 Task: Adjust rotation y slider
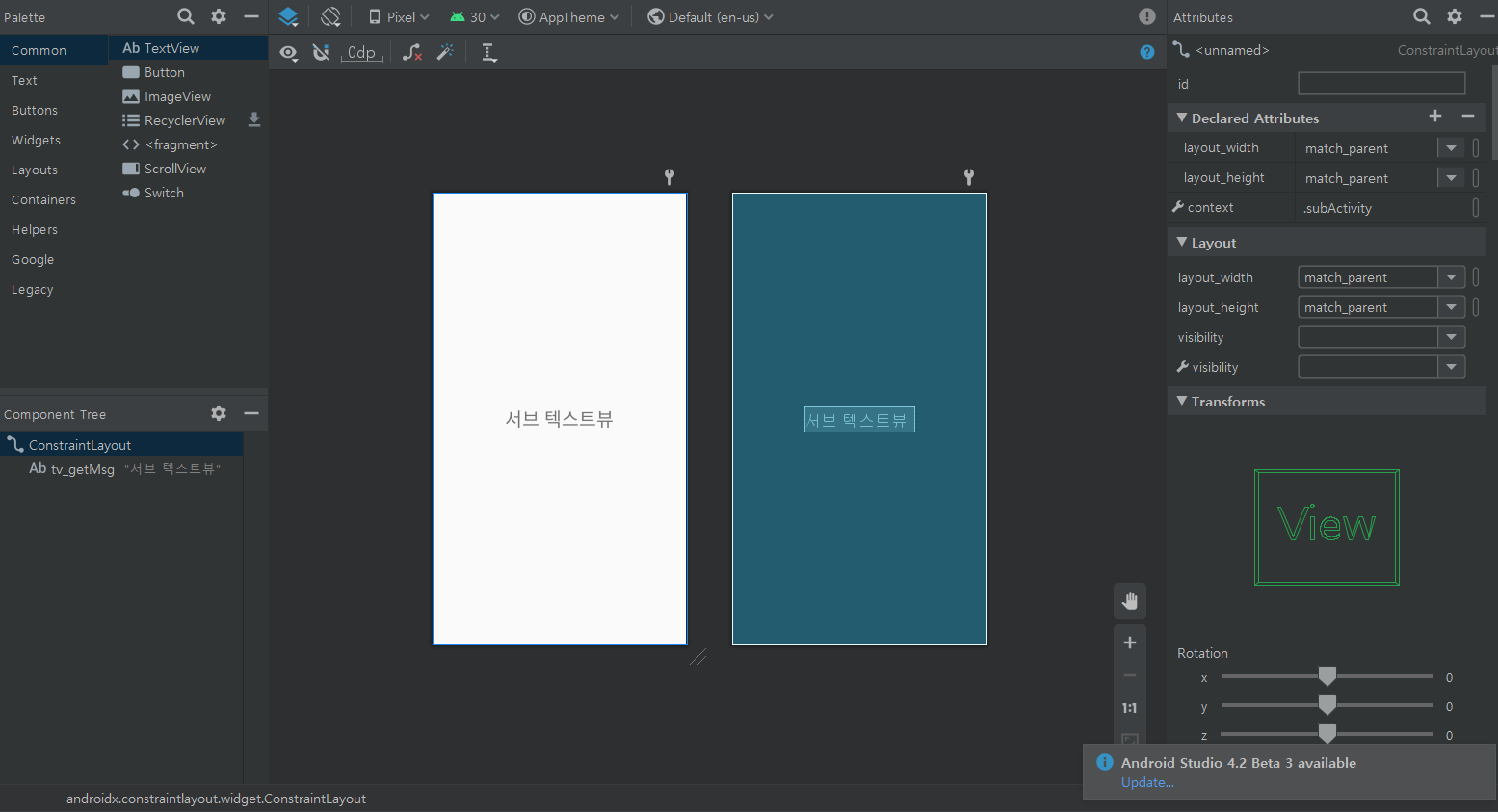click(x=1327, y=705)
